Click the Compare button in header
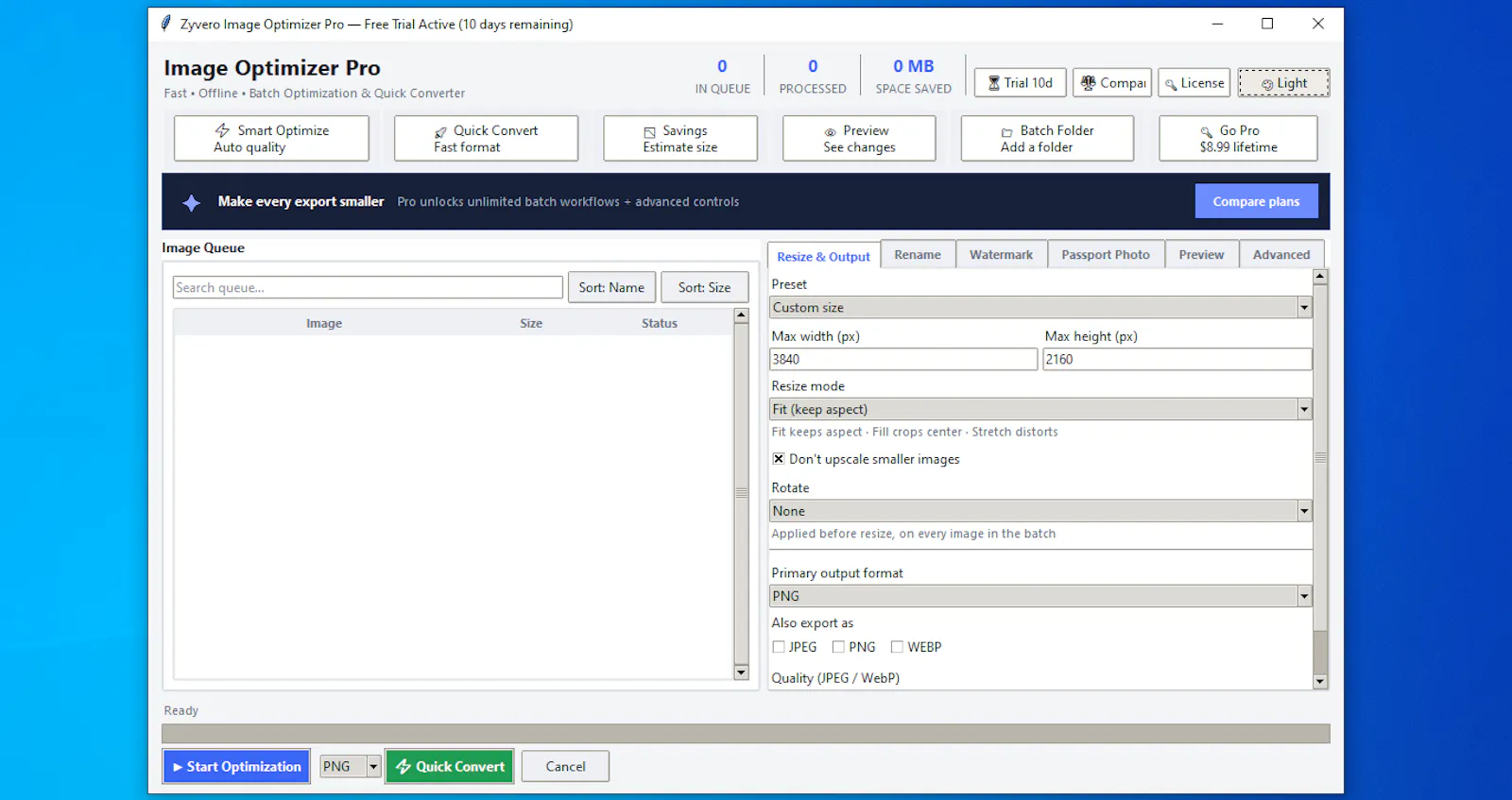The width and height of the screenshot is (1512, 800). tap(1112, 83)
